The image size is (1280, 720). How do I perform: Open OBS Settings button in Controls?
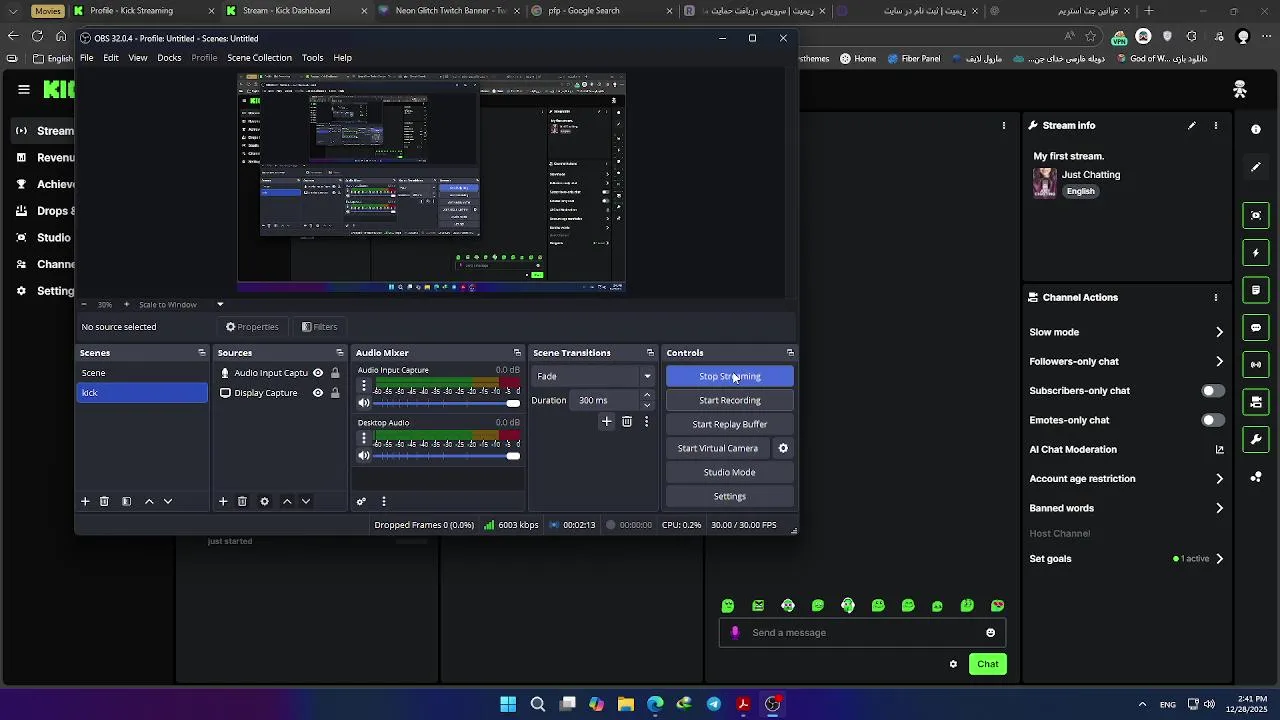click(x=730, y=496)
